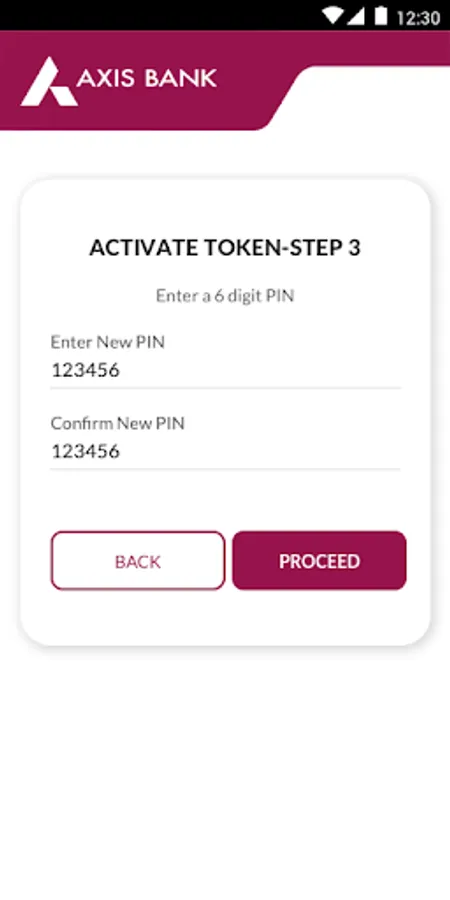Click the ACTIVATE TOKEN-STEP 3 heading
The height and width of the screenshot is (900, 450).
[225, 247]
